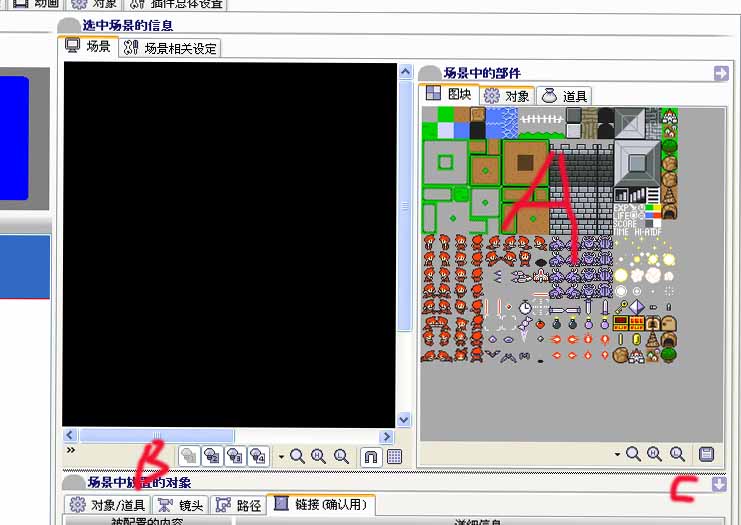Select the 被配置的内容 column header
The width and height of the screenshot is (741, 525).
pyautogui.click(x=147, y=522)
